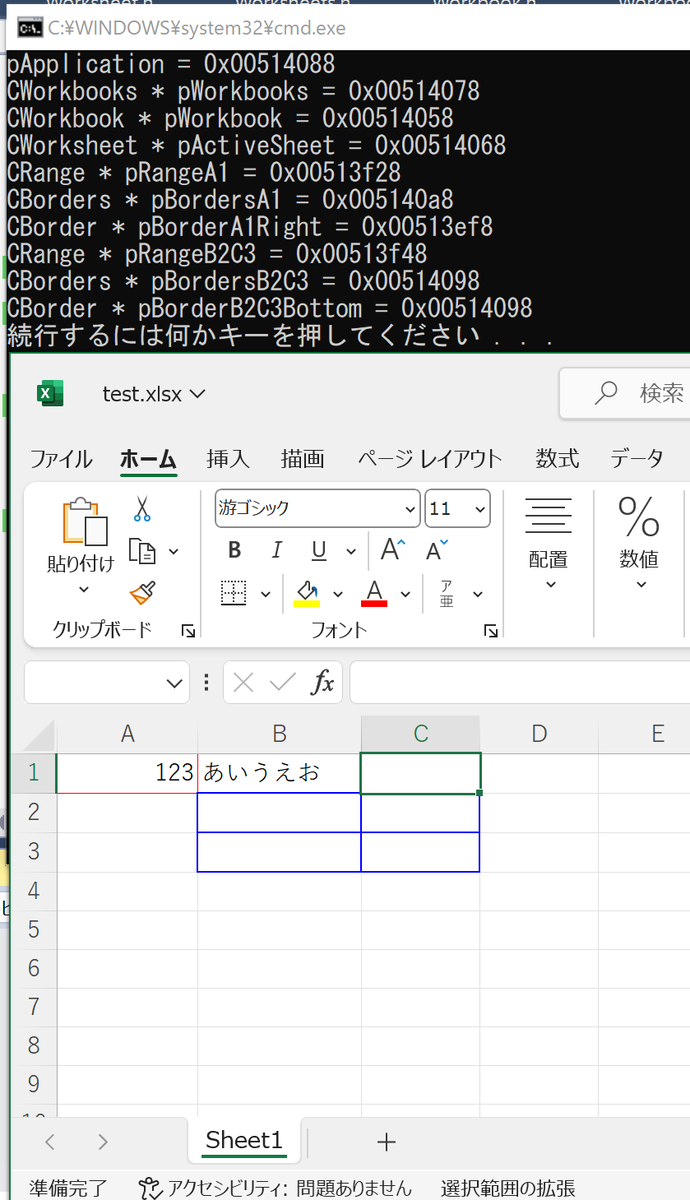Select row 7 header

(34, 1007)
